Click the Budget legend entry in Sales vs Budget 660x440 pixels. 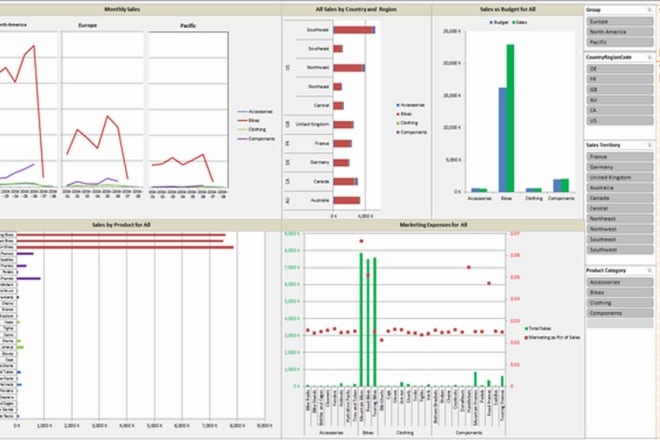[x=499, y=22]
